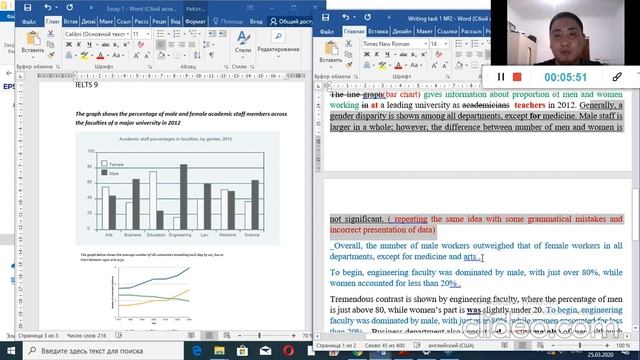The width and height of the screenshot is (640, 360).
Task: Expand line spacing options in Essay 1 window
Action: click(x=214, y=44)
